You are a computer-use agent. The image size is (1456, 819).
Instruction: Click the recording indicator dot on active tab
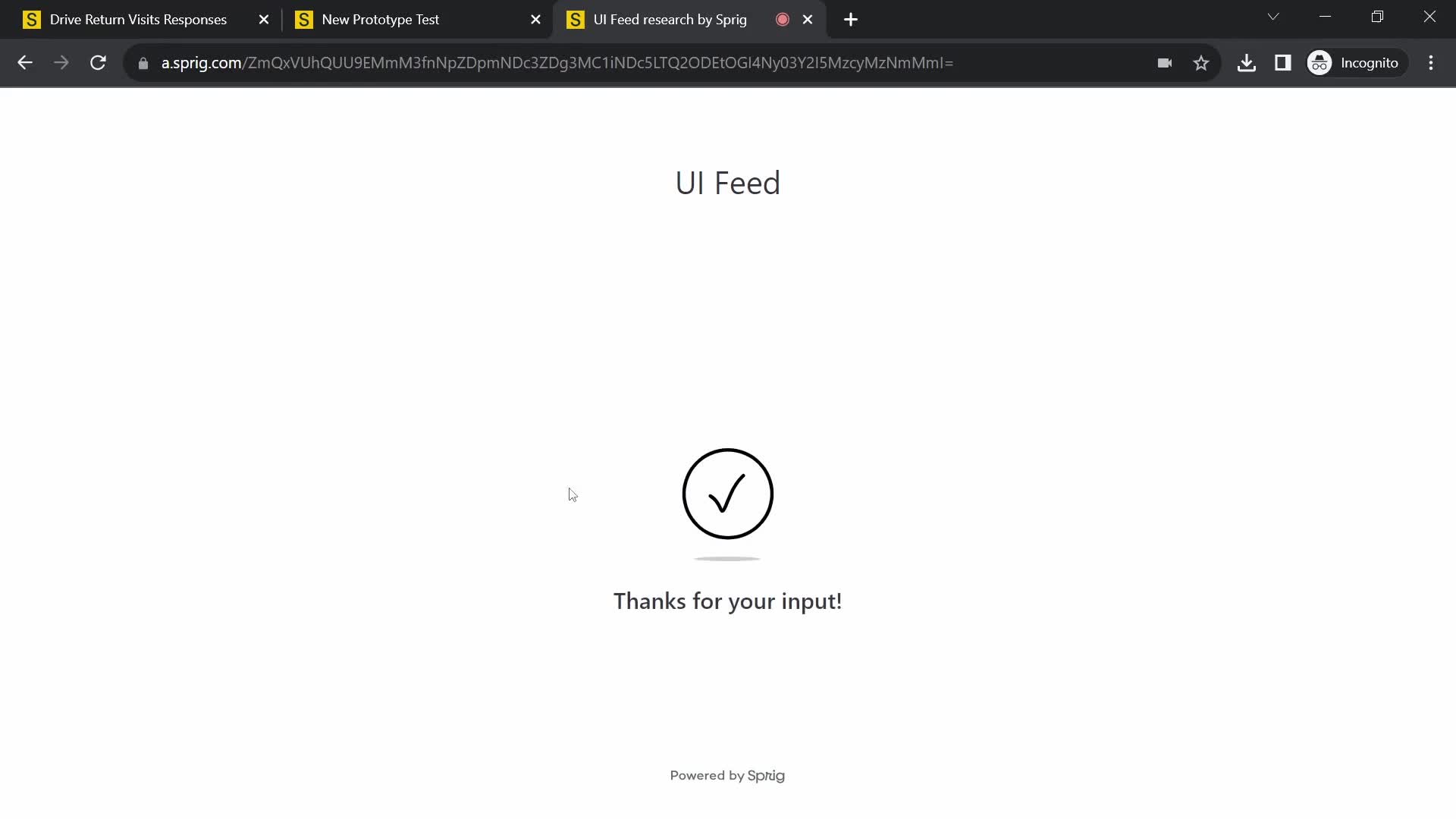tap(783, 19)
